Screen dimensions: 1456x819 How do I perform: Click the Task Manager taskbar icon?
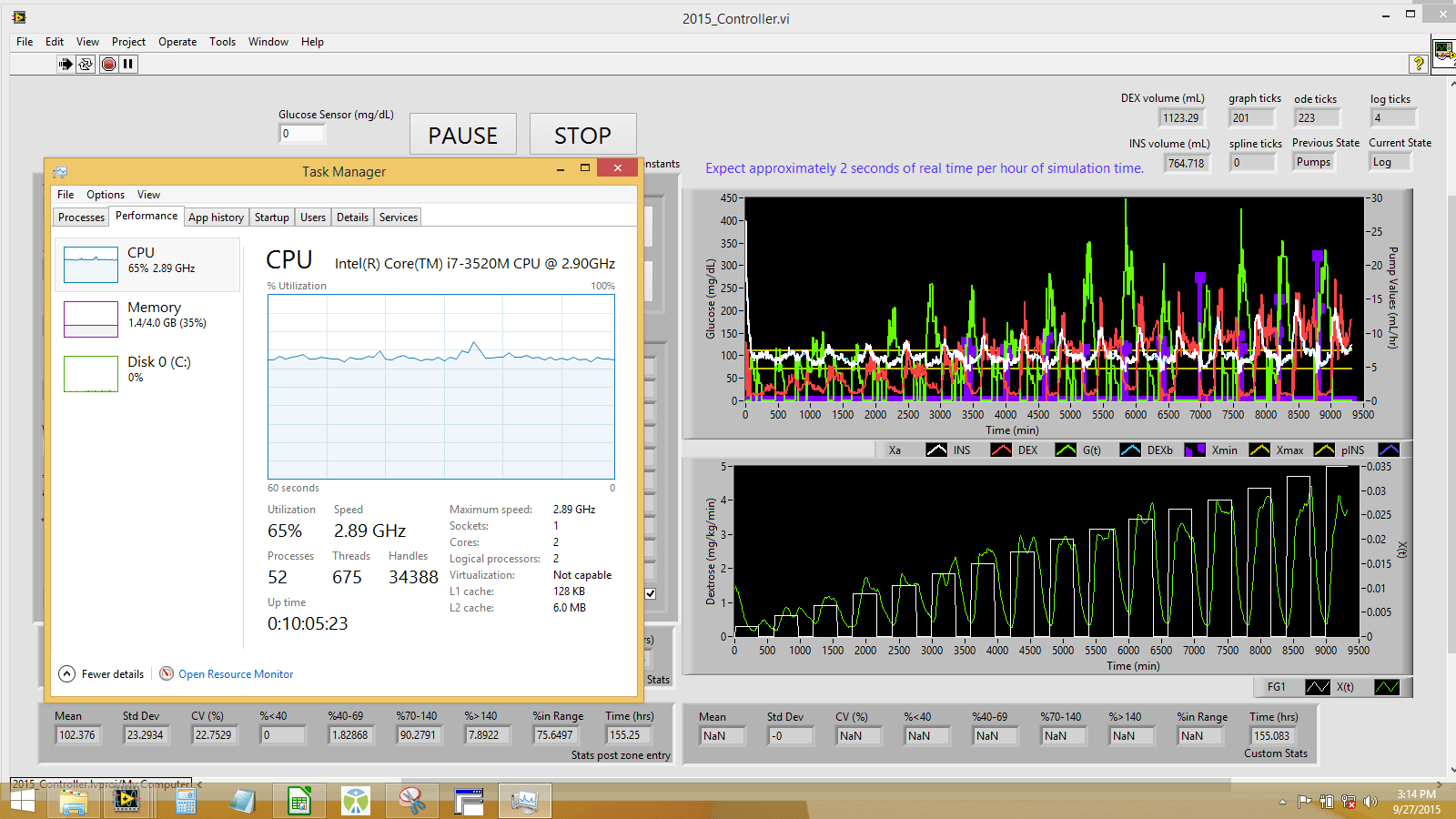(x=525, y=801)
